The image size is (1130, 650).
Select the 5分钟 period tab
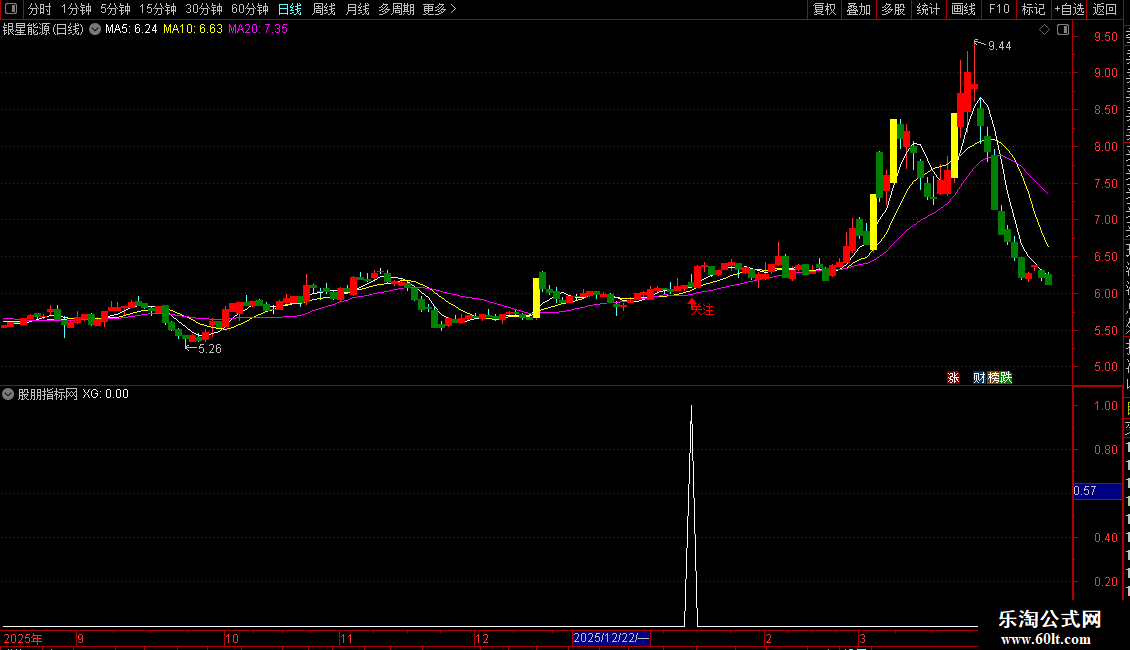(115, 9)
